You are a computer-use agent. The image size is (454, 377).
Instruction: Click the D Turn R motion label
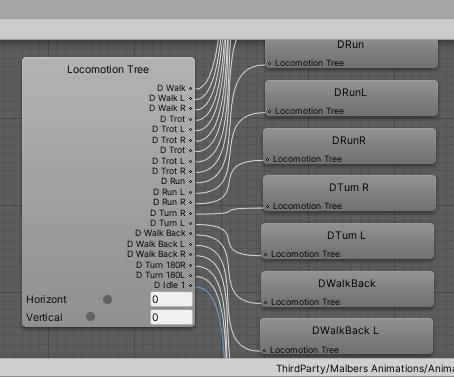168,213
